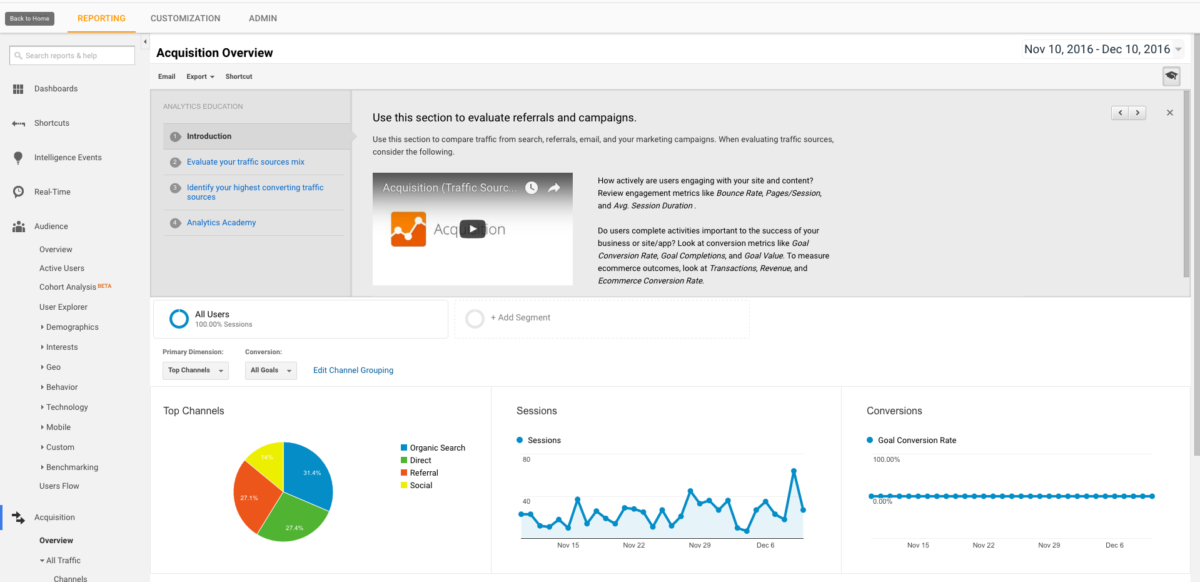Click the Search reports & help field
This screenshot has width=1200, height=582.
click(x=73, y=56)
